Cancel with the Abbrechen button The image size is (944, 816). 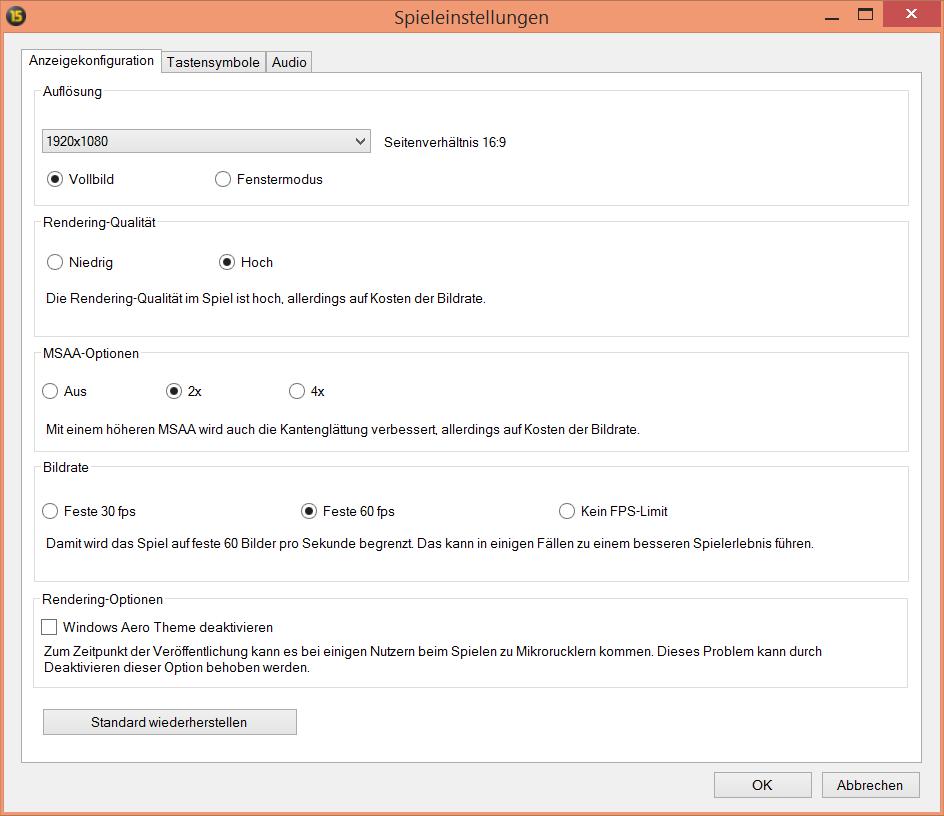click(x=870, y=785)
